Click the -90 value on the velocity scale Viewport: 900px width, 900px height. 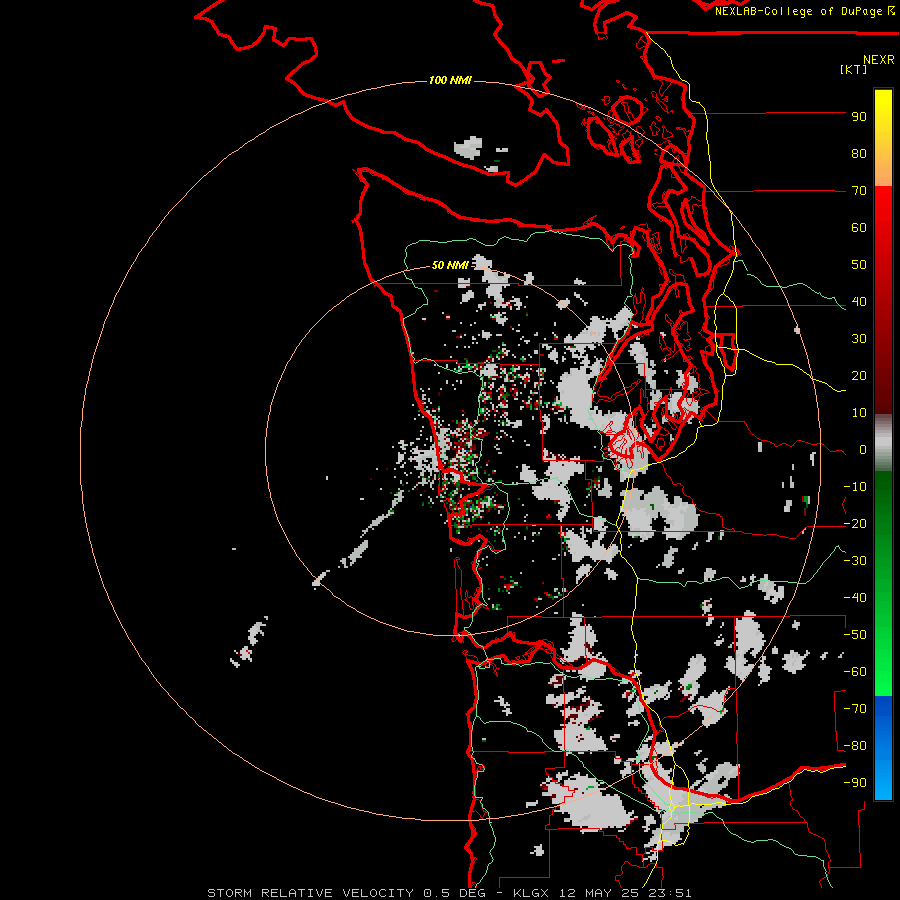[x=855, y=783]
